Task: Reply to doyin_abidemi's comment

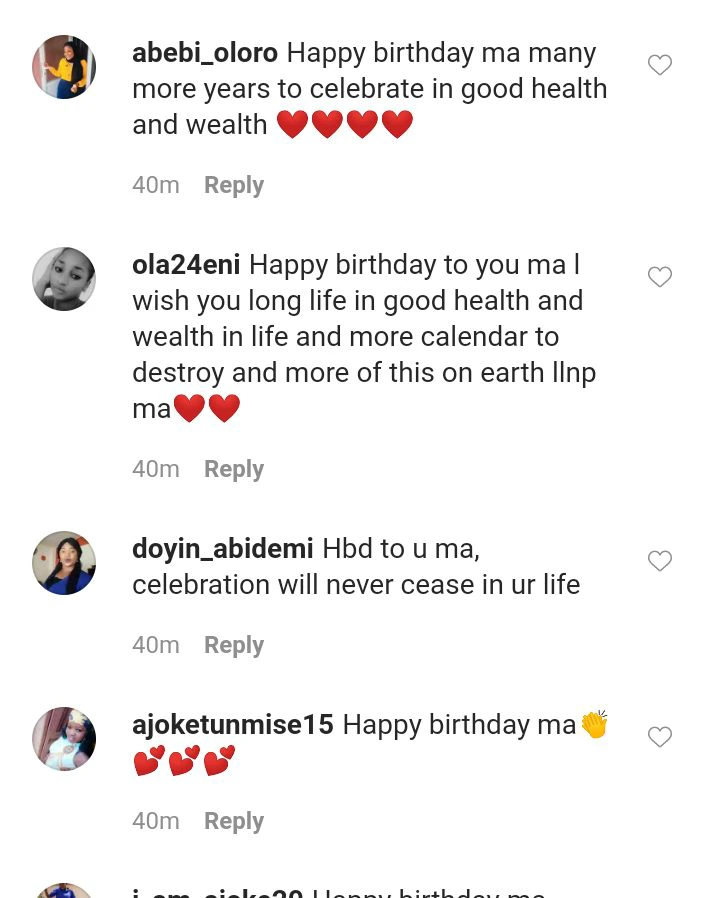Action: coord(234,645)
